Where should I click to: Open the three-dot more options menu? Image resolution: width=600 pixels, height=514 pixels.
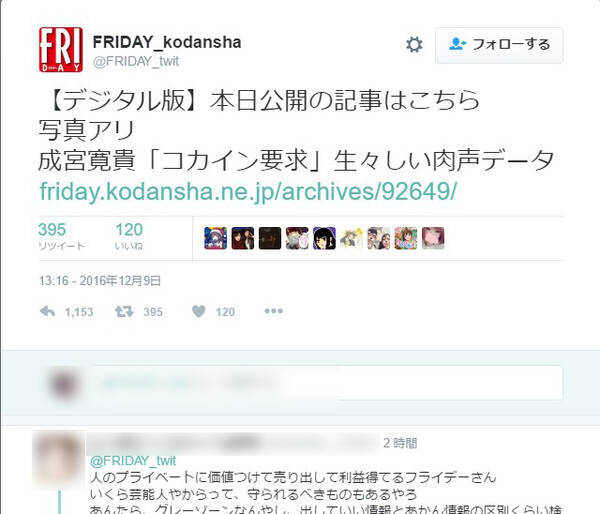(x=274, y=311)
